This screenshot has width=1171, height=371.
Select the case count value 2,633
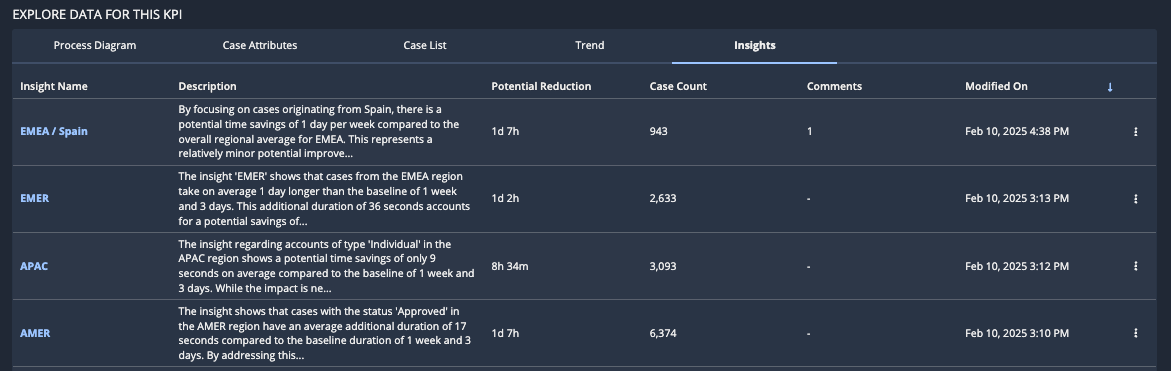pos(663,199)
